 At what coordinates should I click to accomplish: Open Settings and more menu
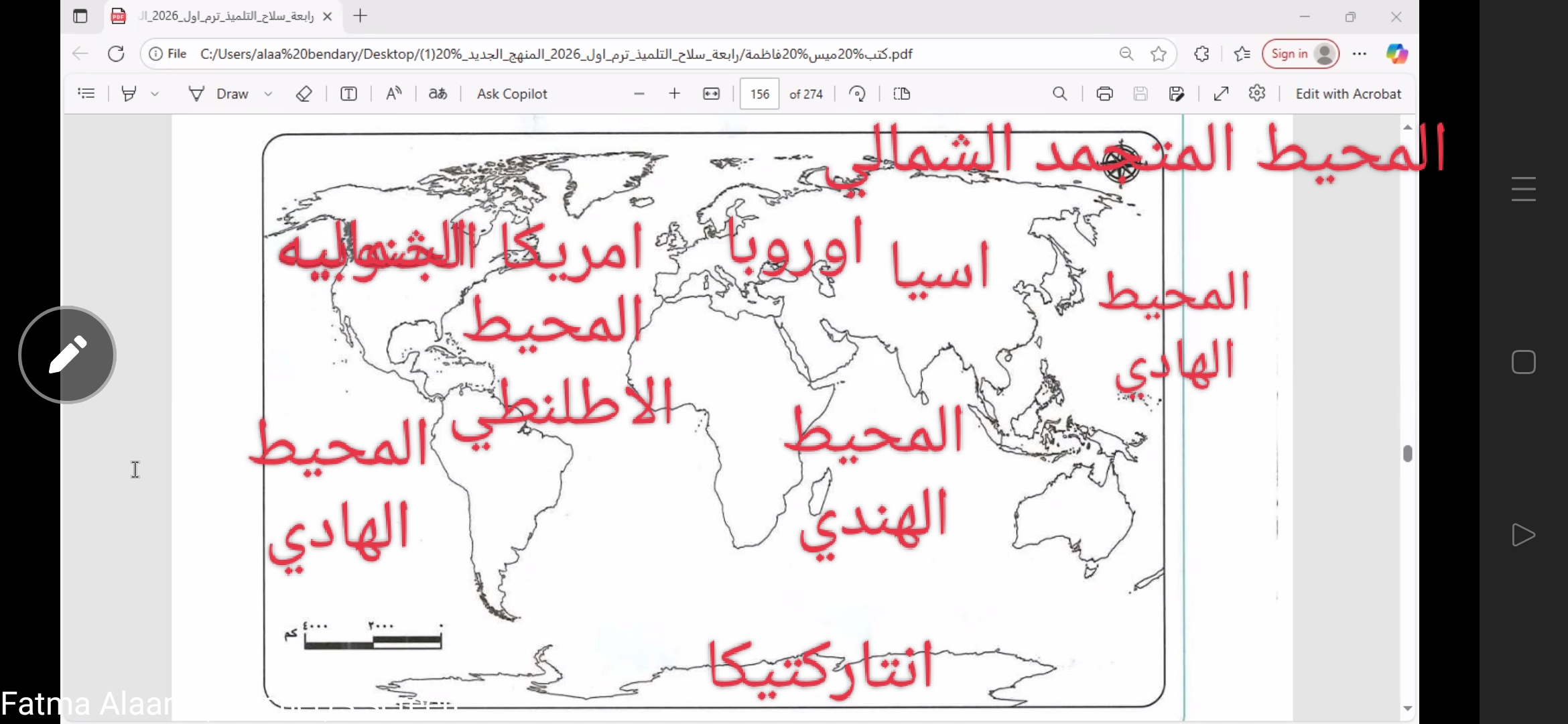pyautogui.click(x=1360, y=54)
